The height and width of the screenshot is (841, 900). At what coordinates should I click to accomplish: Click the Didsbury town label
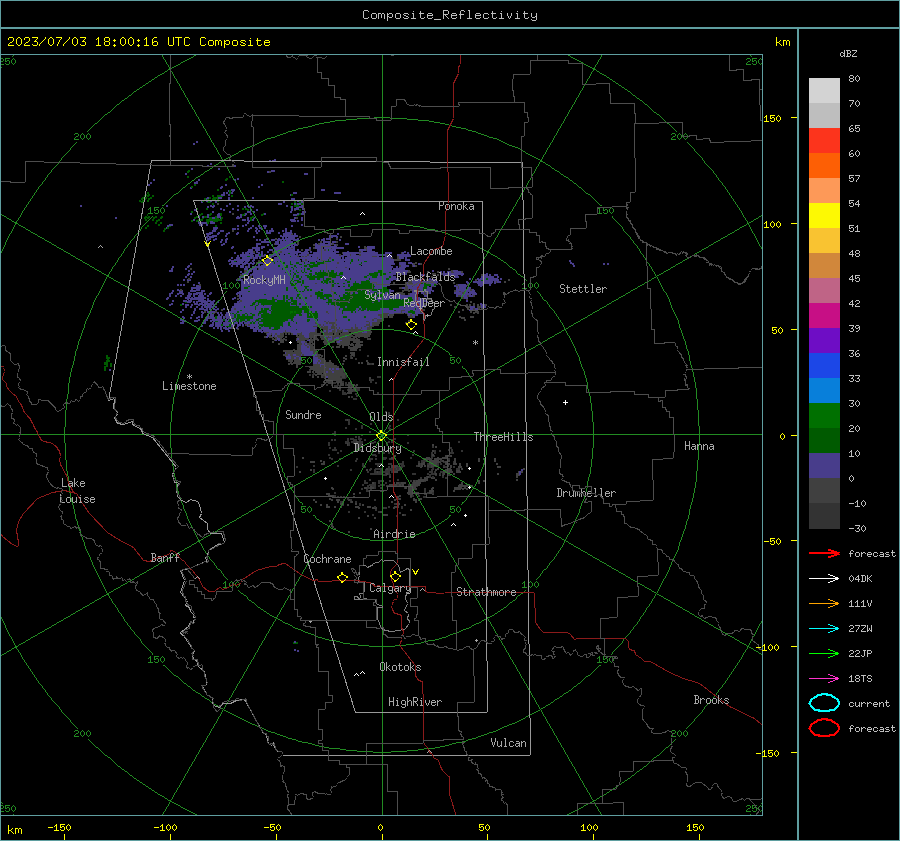[x=378, y=448]
